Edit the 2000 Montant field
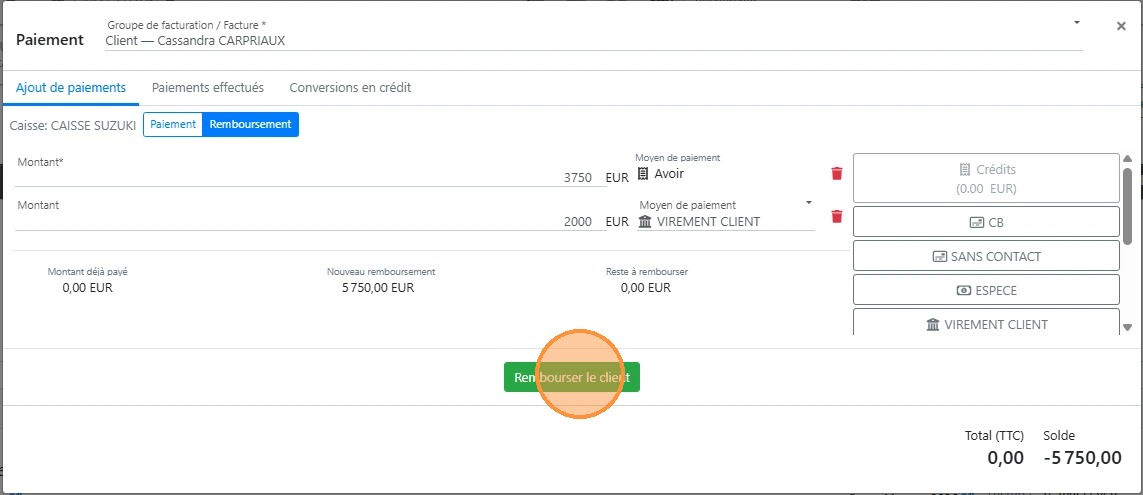 tap(310, 221)
